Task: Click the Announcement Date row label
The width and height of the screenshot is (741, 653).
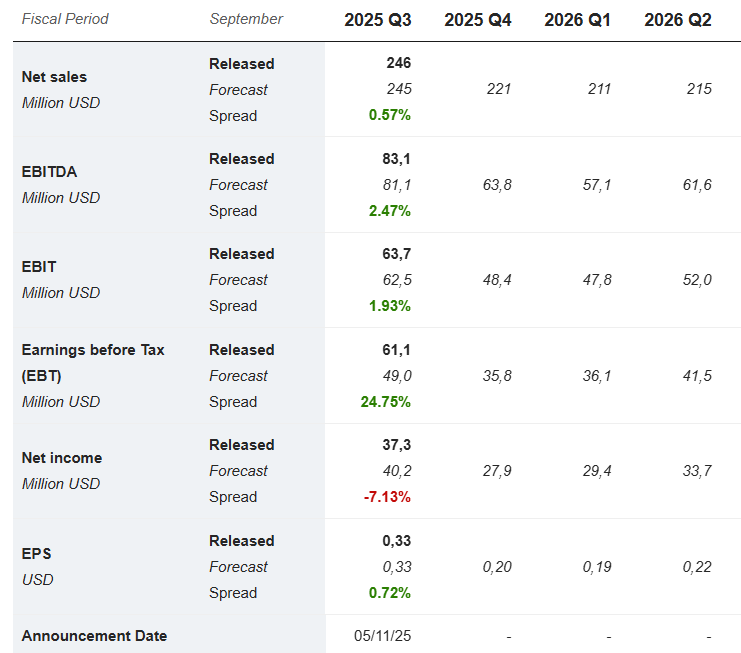Action: (x=94, y=636)
